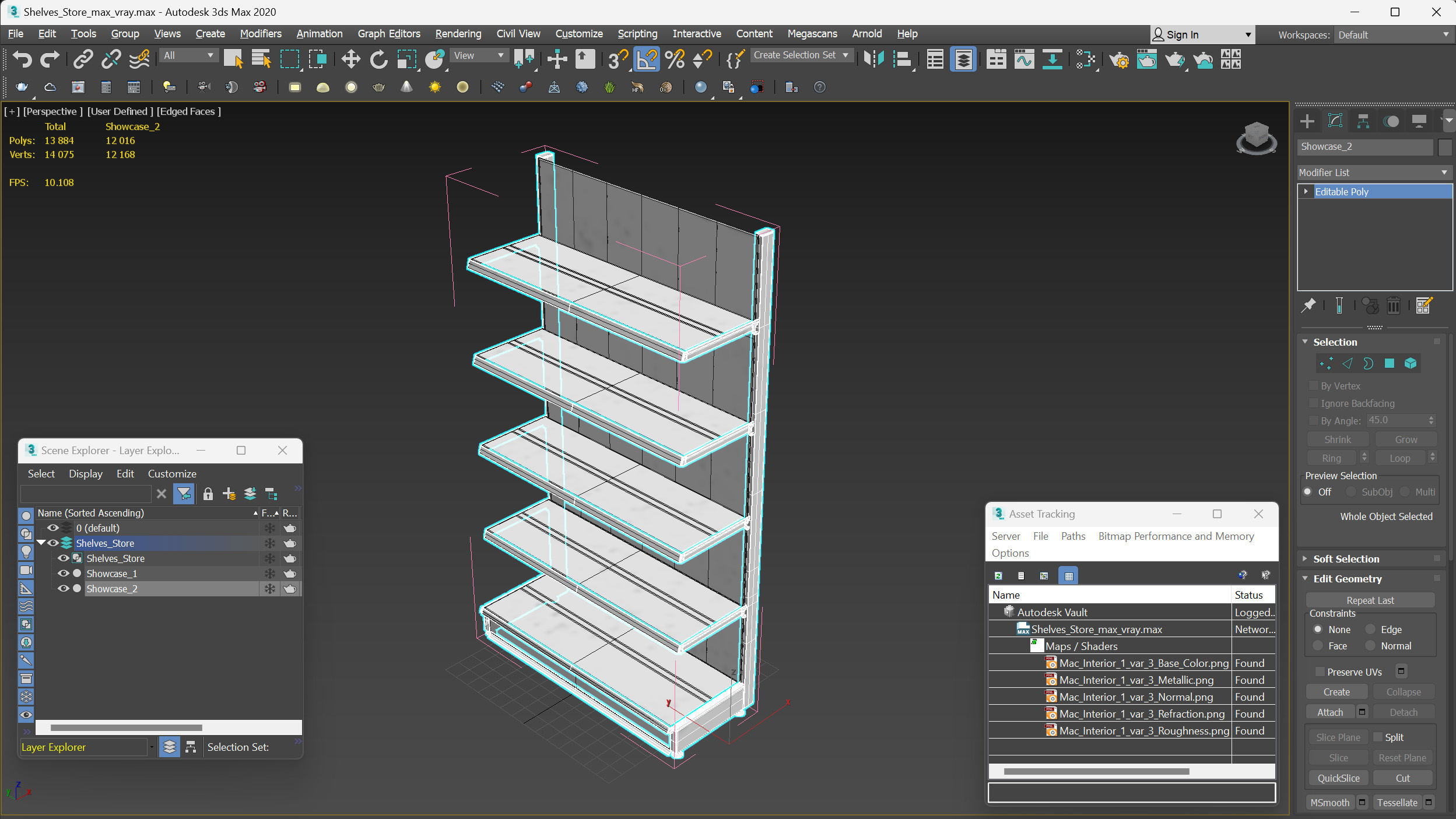Click the Undo arrow in the main toolbar
1456x819 pixels.
[x=22, y=59]
